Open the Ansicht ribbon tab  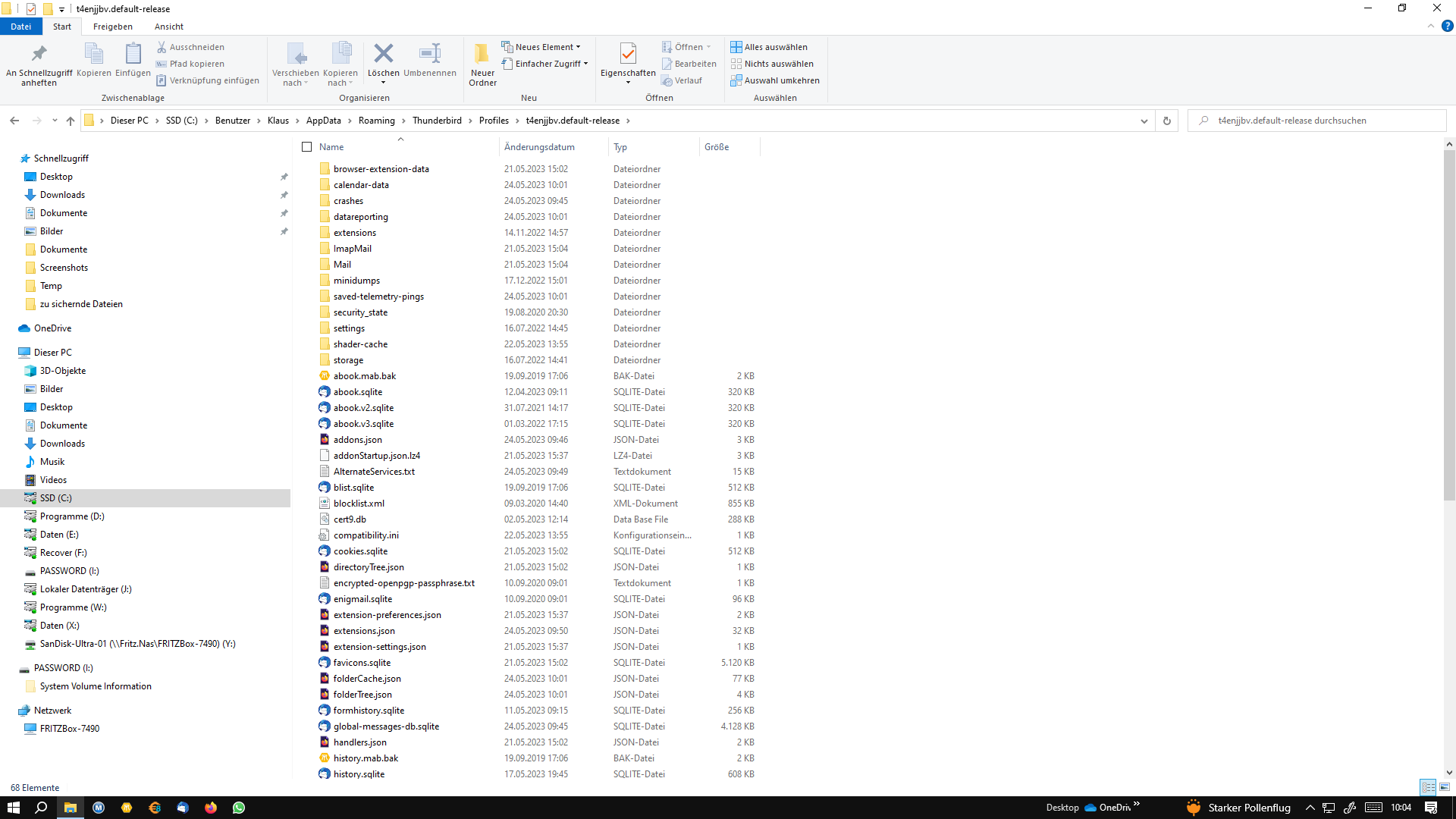[168, 27]
